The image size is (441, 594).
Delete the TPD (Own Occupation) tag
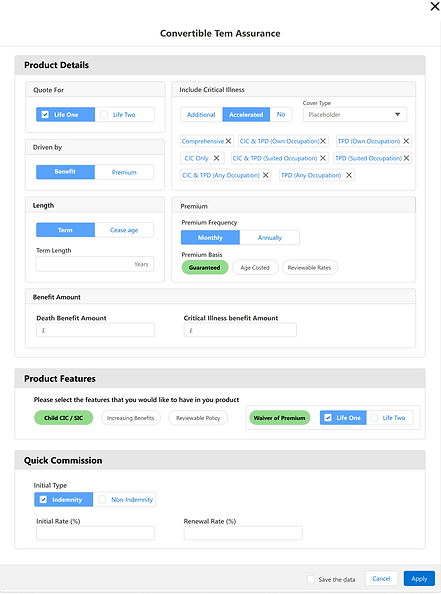point(406,141)
